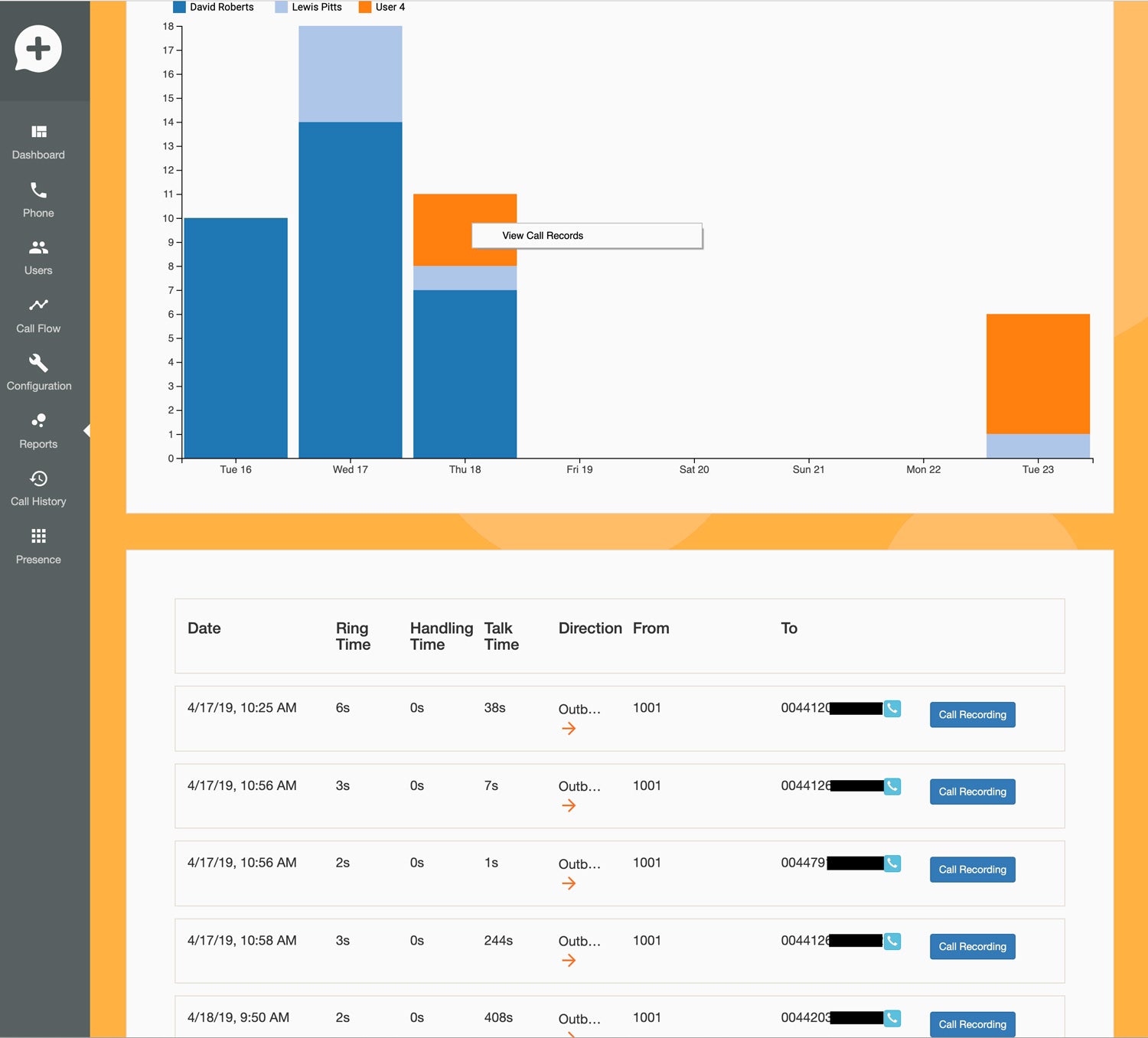Screen dimensions: 1148x1038
Task: Go to Phone in the sidebar
Action: (x=38, y=191)
